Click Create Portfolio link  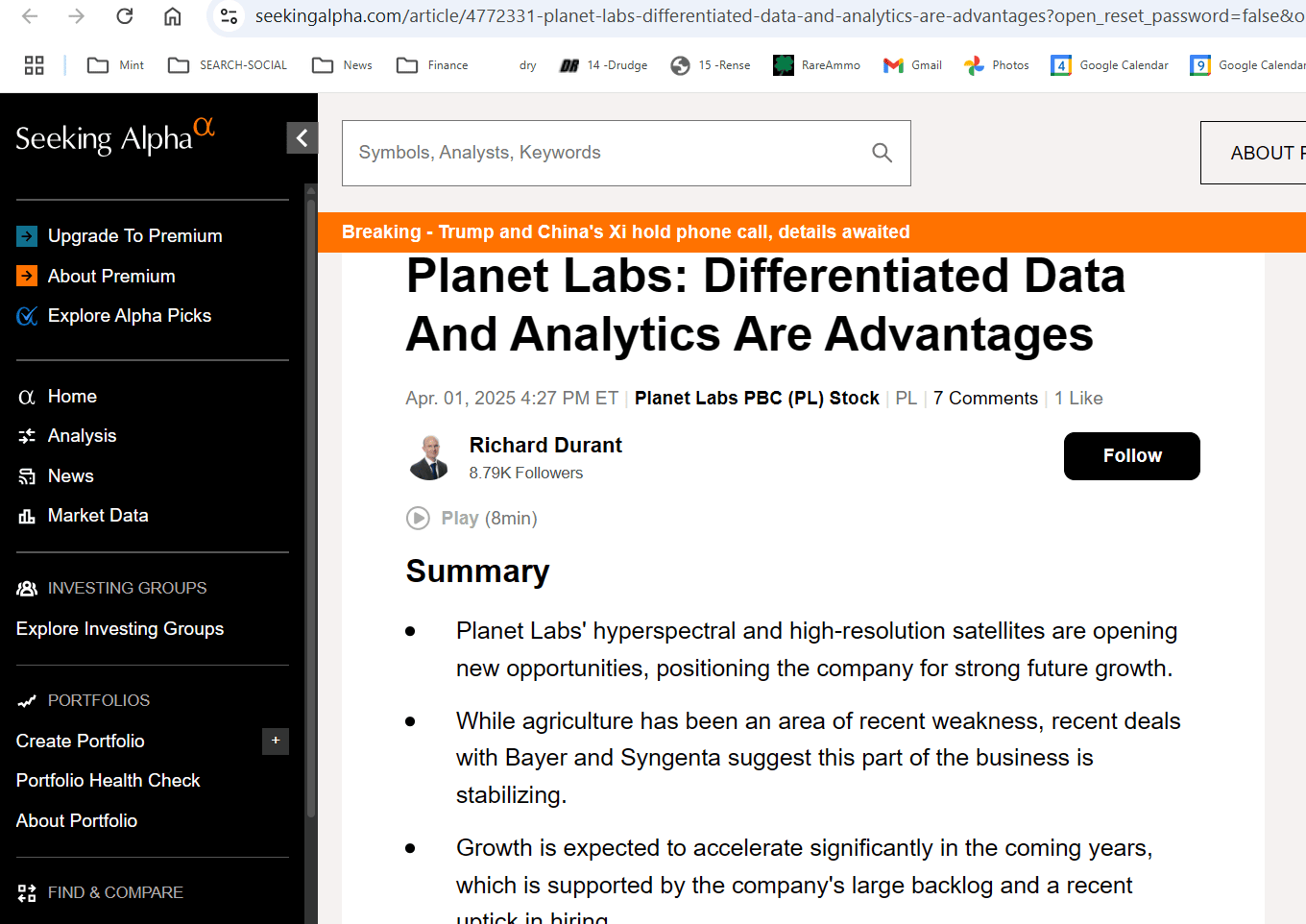pyautogui.click(x=81, y=742)
